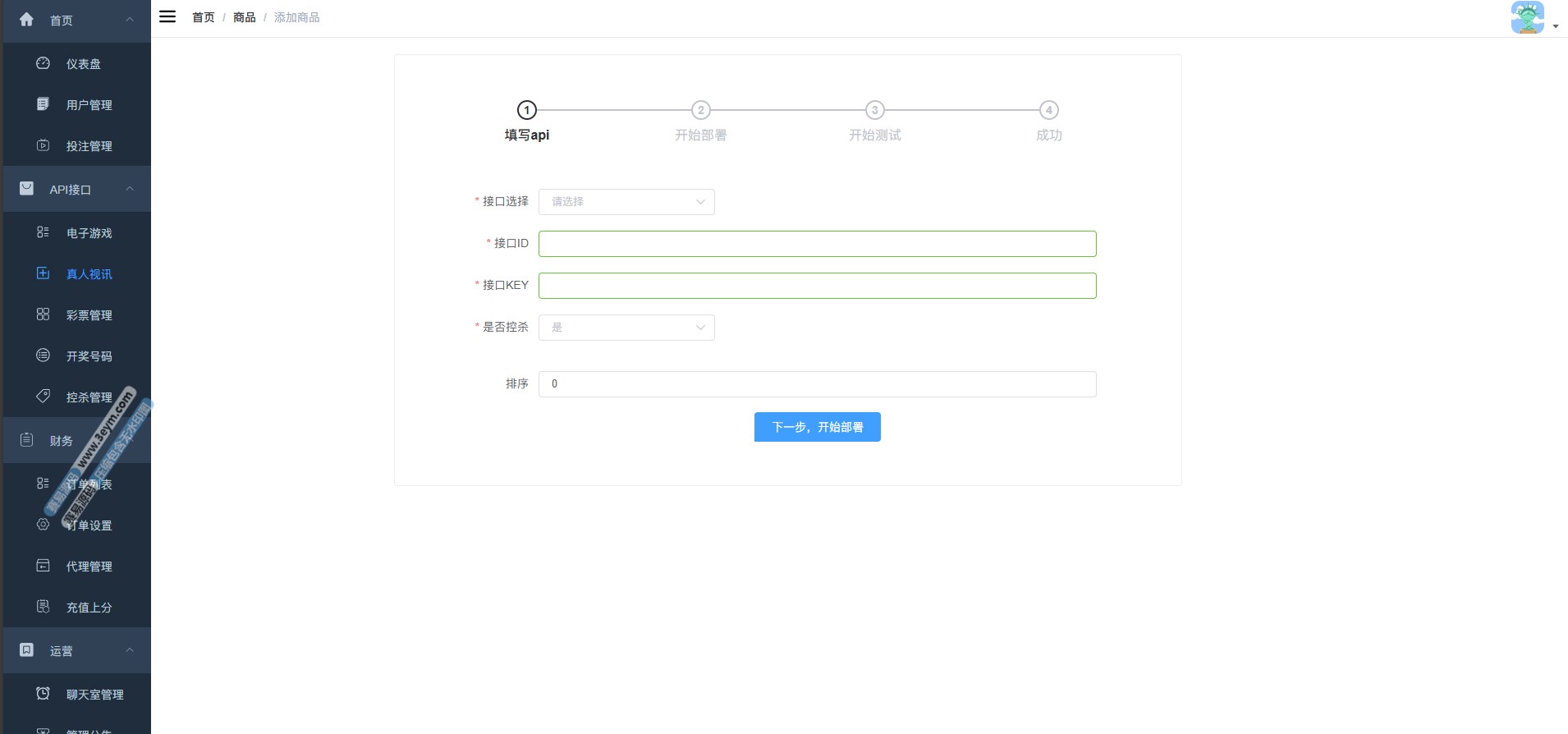The image size is (1568, 734).
Task: Click the hamburger menu collapse icon
Action: (167, 16)
